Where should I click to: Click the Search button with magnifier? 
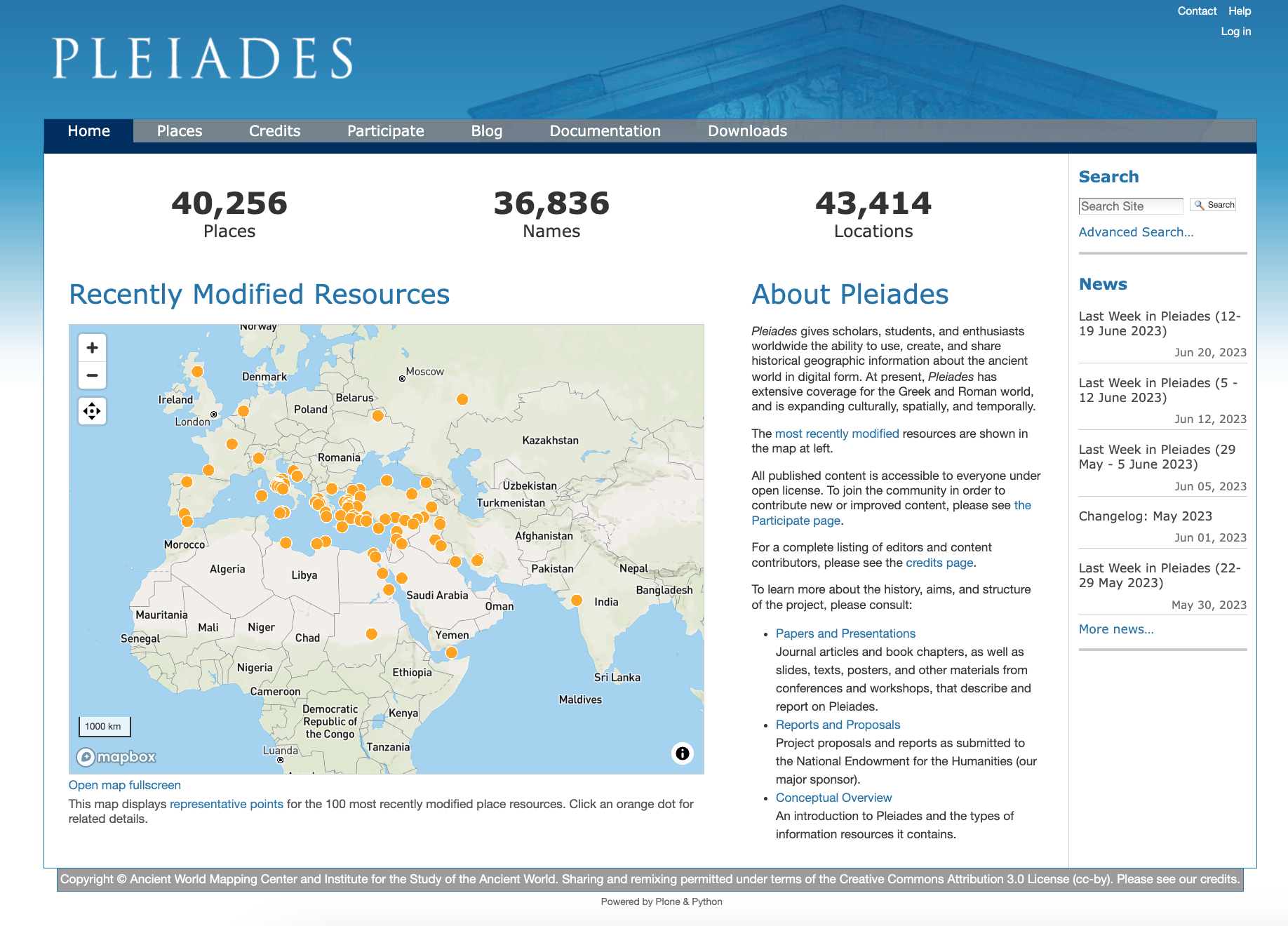[1213, 205]
